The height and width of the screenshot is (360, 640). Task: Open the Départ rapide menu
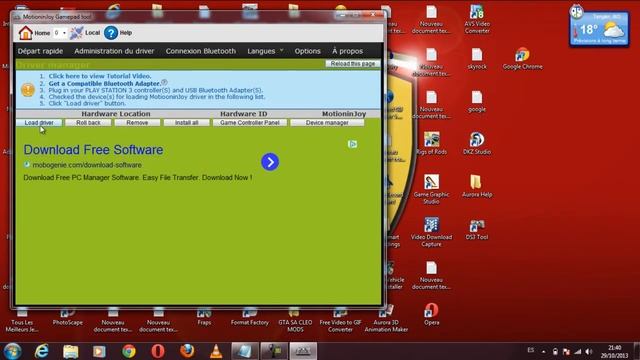click(x=40, y=51)
